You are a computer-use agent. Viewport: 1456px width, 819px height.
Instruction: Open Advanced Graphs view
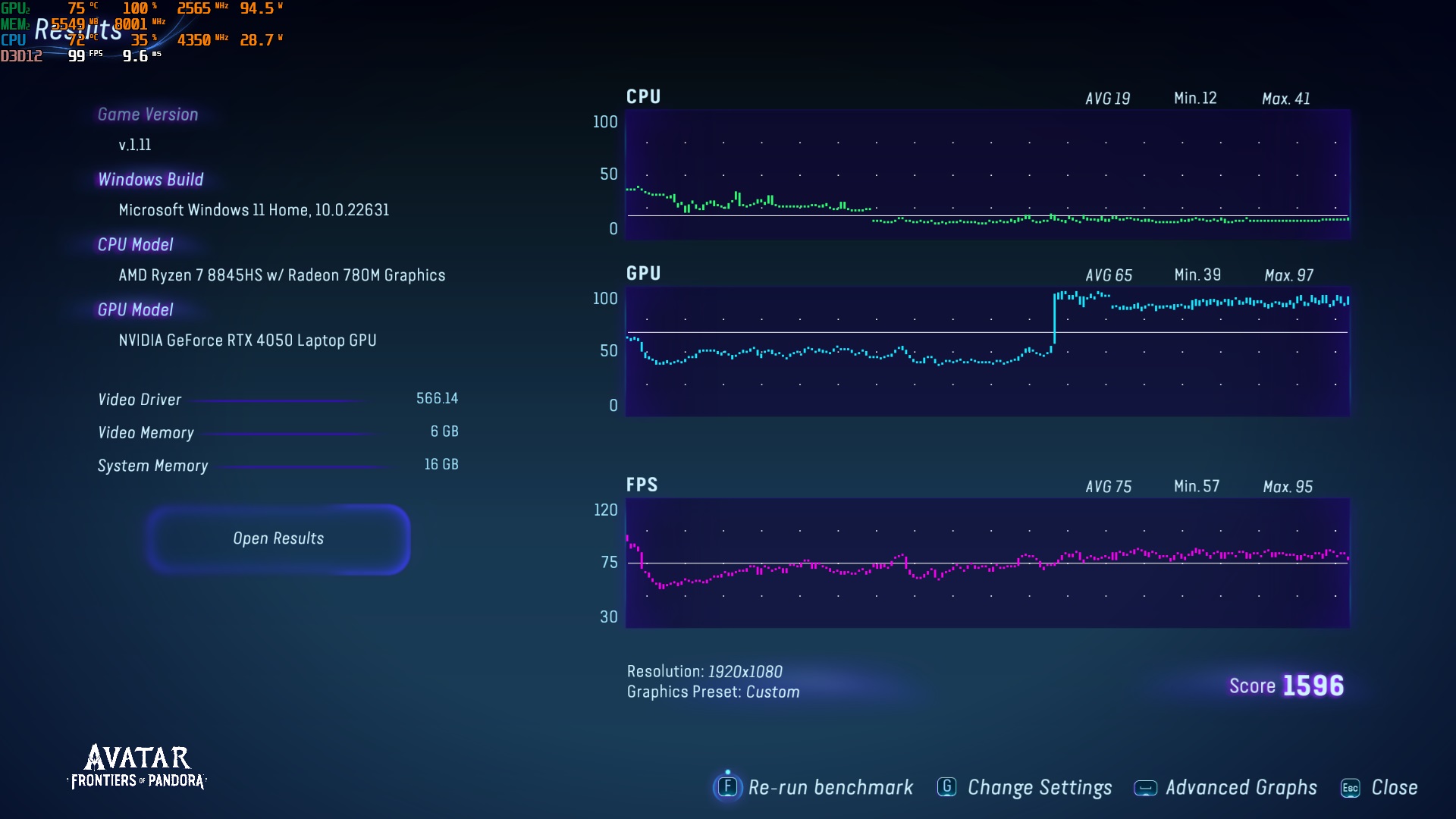point(1241,787)
